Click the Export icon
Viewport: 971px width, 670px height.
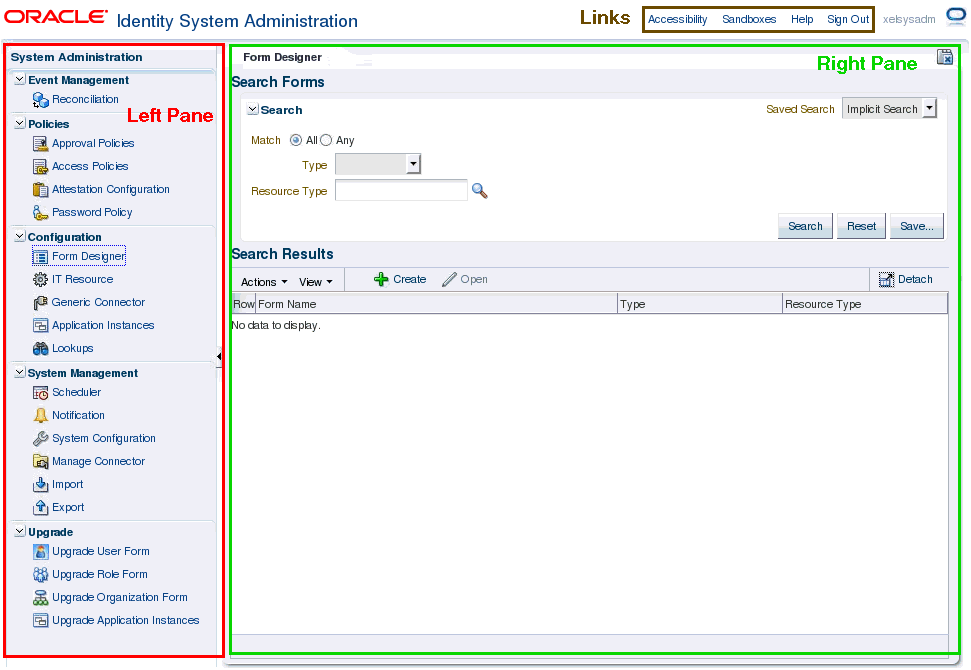pyautogui.click(x=40, y=507)
